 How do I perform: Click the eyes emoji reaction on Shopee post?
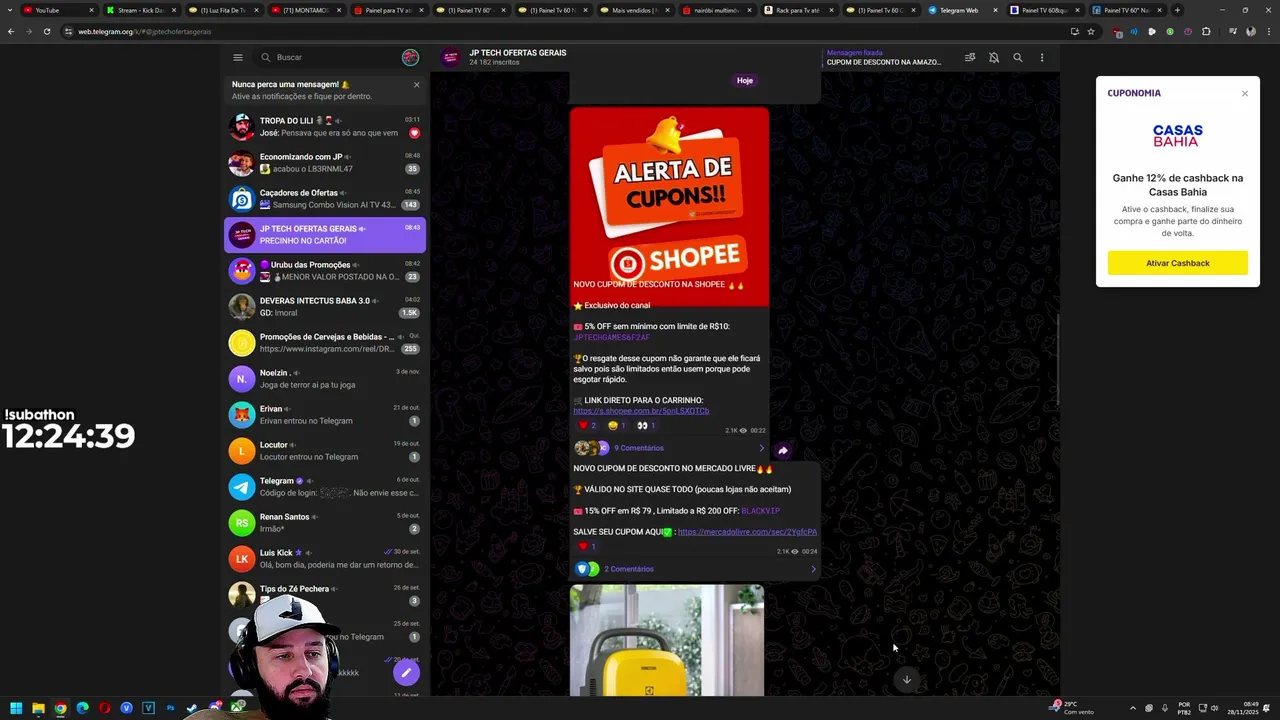click(647, 426)
